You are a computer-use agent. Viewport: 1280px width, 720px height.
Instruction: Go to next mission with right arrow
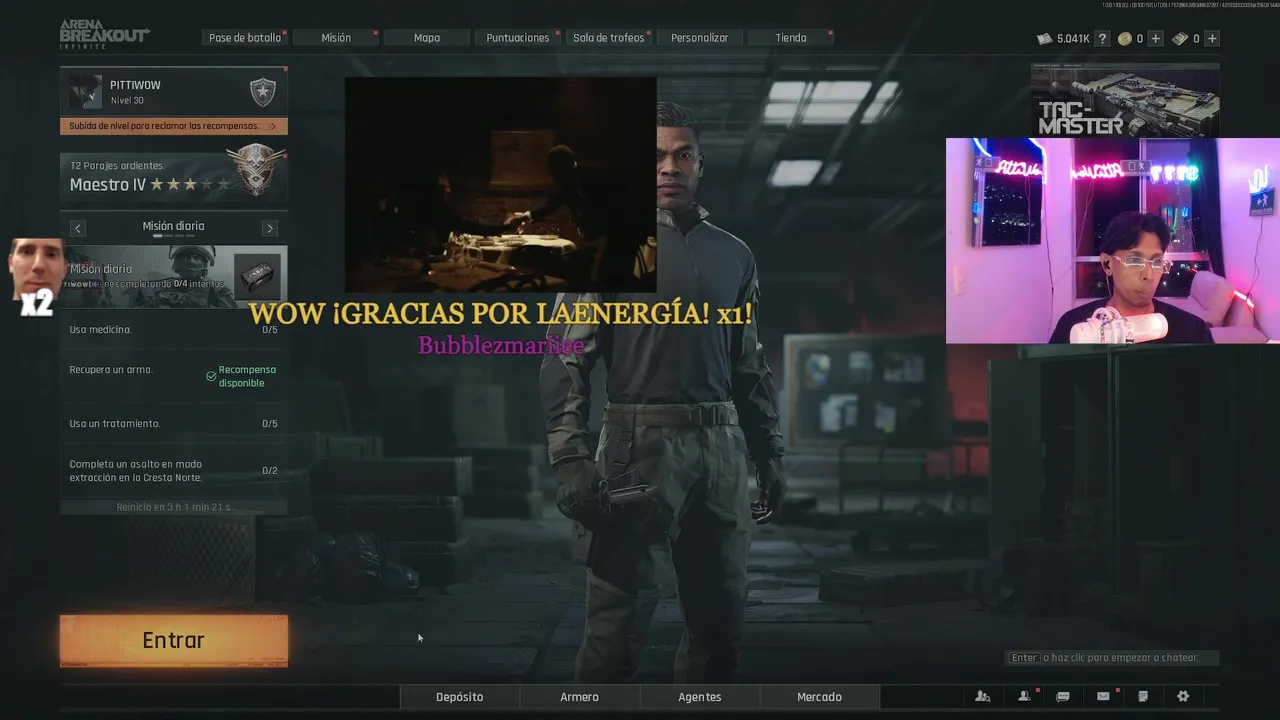270,228
